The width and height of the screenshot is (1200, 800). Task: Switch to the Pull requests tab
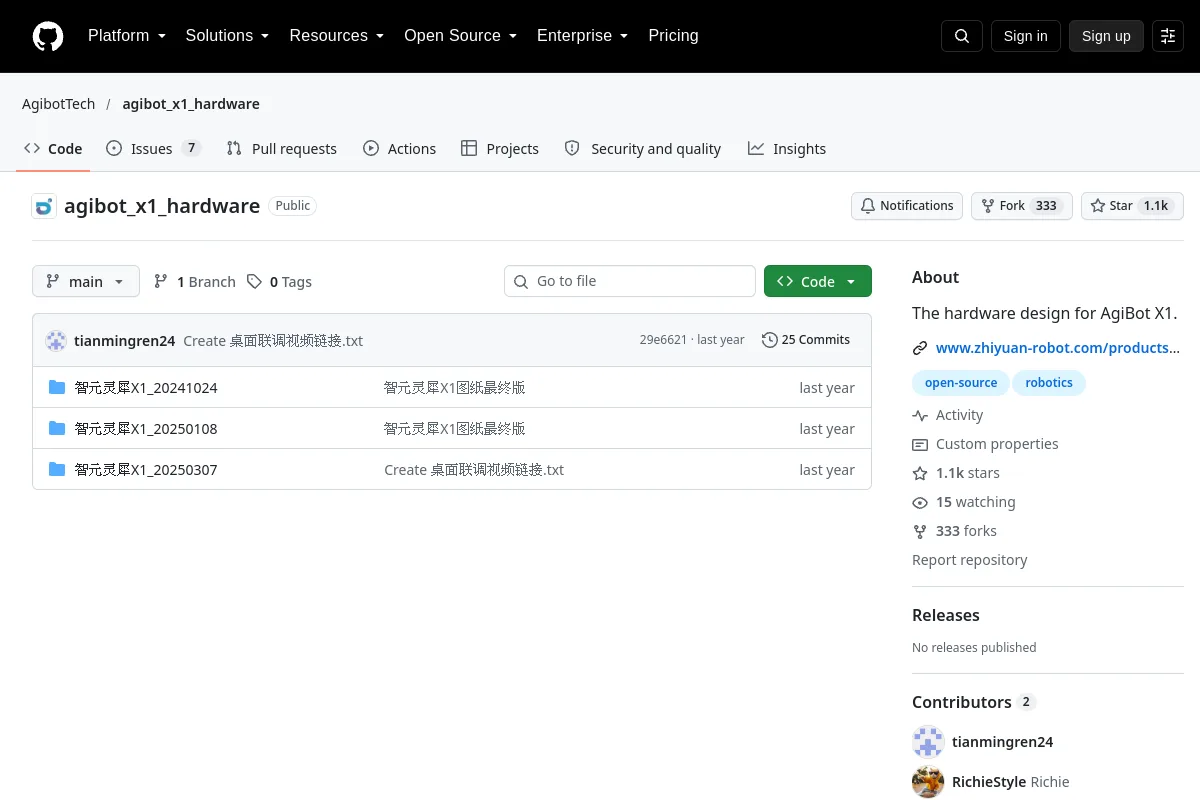[282, 148]
